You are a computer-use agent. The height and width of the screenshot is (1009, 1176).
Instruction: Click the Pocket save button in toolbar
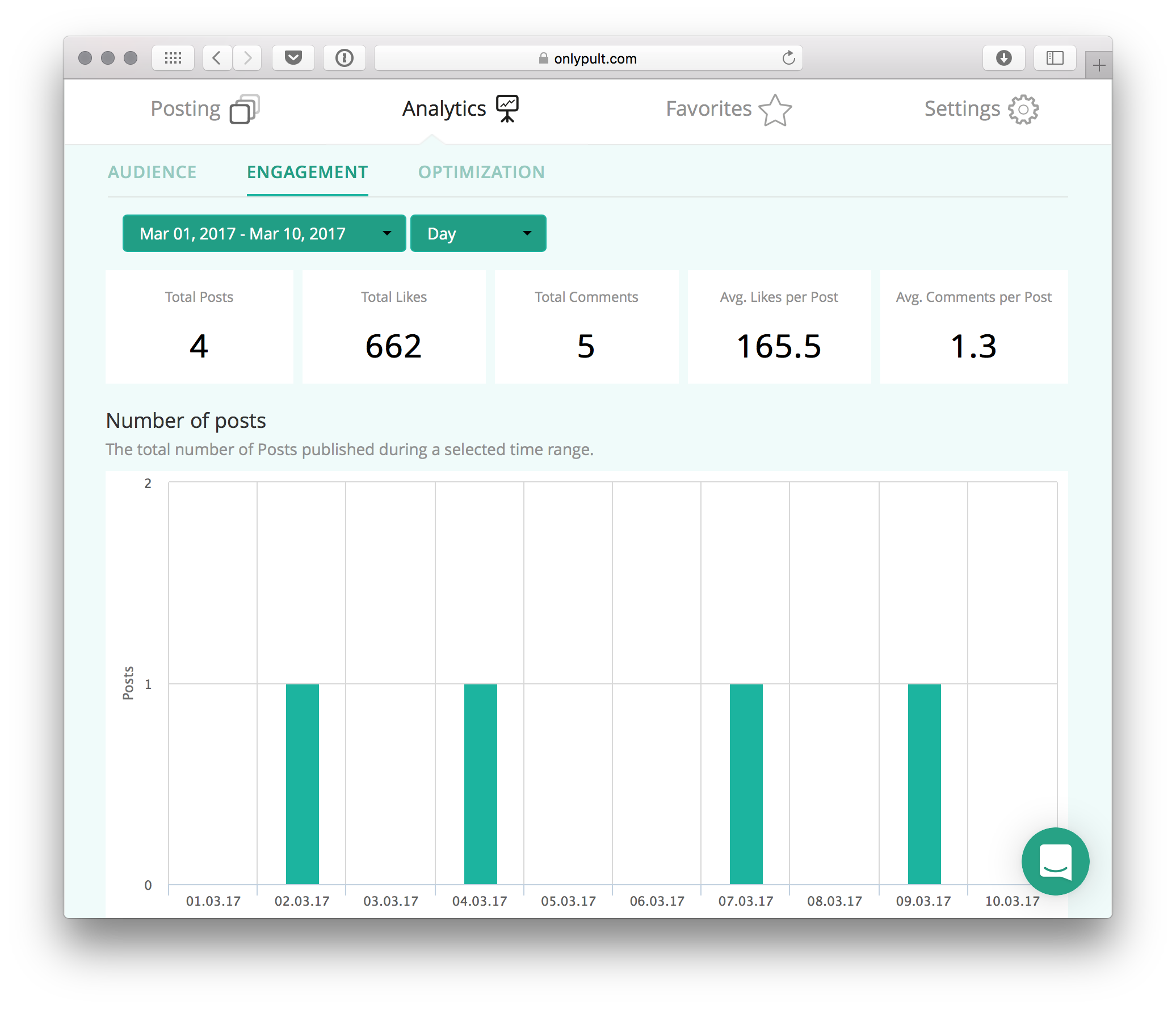pyautogui.click(x=293, y=58)
